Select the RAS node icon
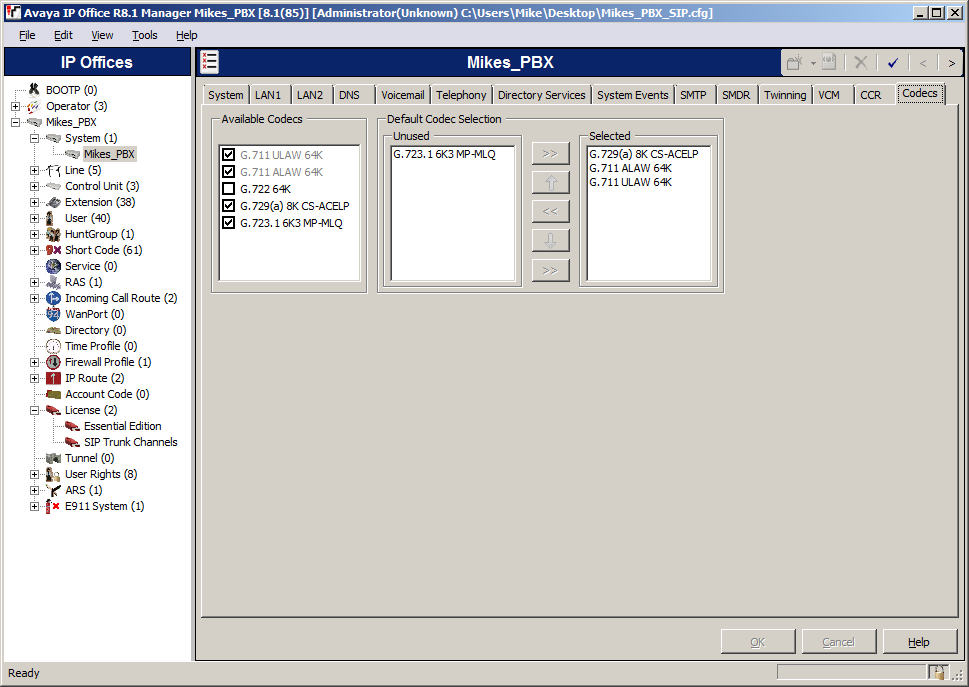 tap(54, 282)
